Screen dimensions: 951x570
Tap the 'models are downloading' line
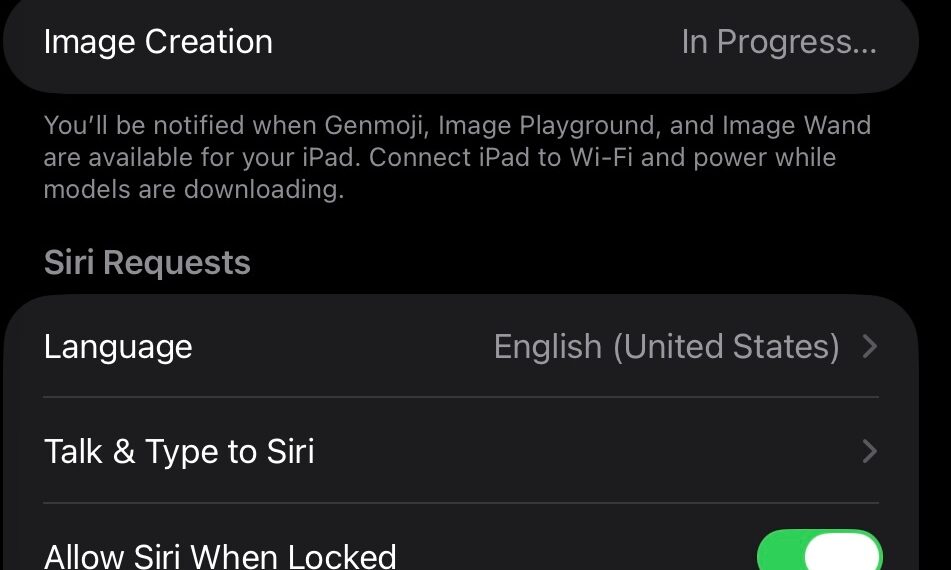[193, 190]
